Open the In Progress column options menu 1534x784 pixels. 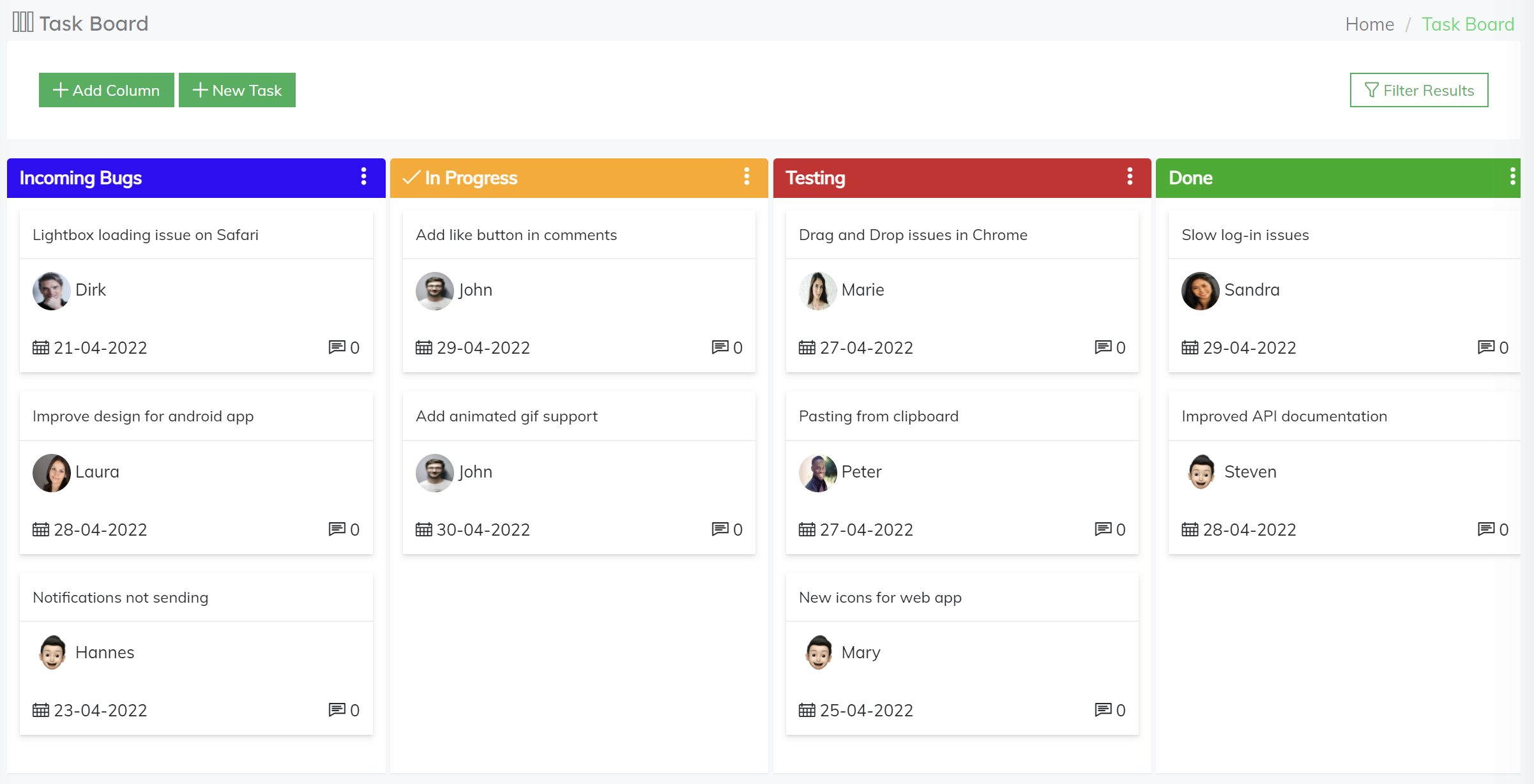coord(747,177)
